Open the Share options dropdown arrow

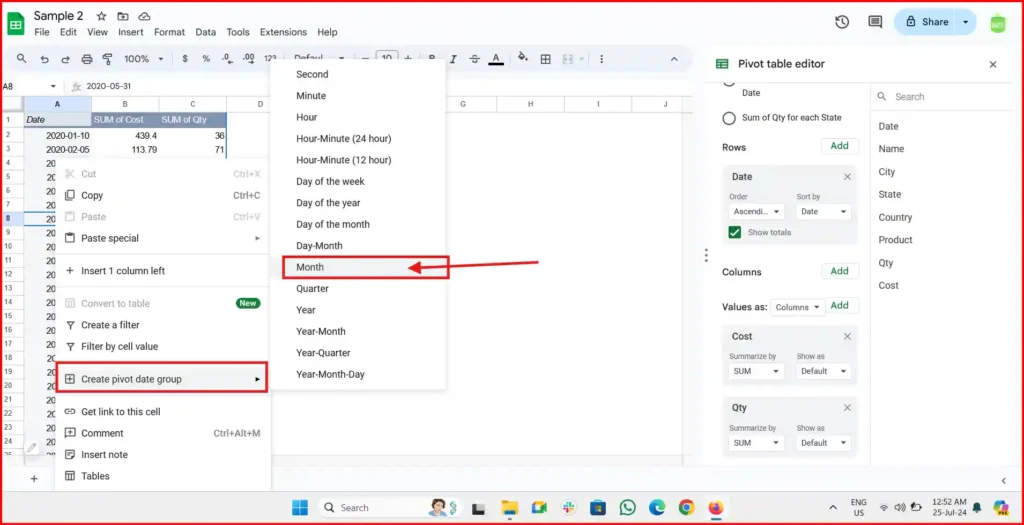click(x=965, y=22)
